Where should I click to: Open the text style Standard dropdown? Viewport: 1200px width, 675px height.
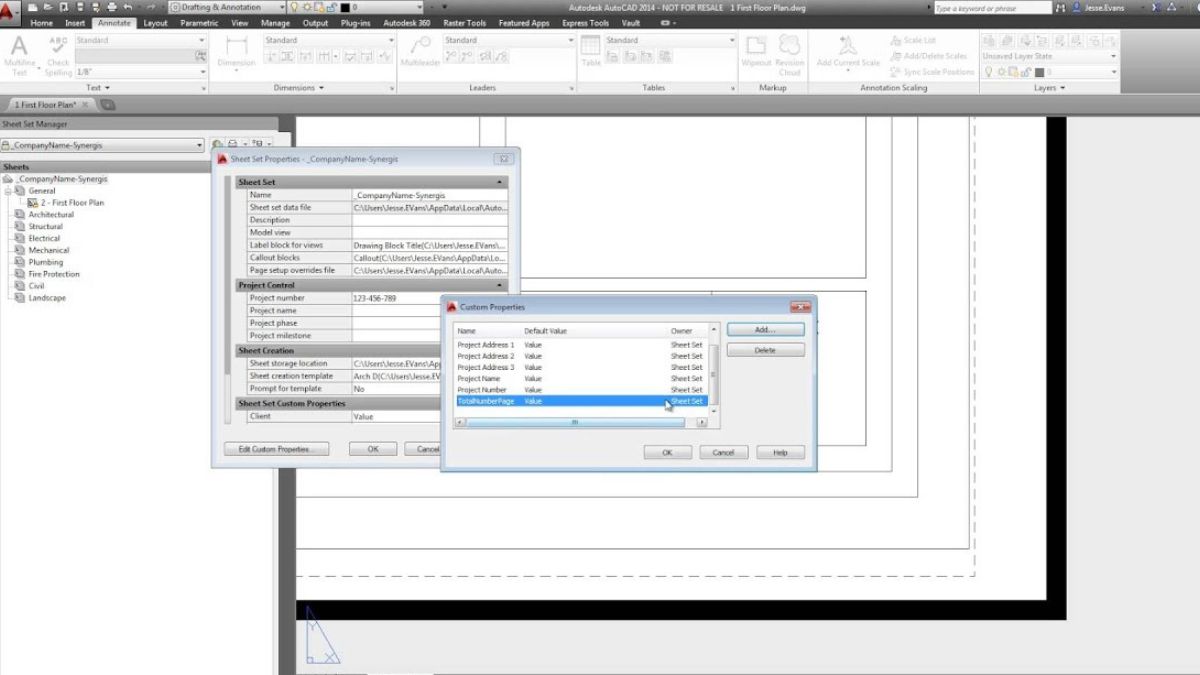click(x=141, y=41)
